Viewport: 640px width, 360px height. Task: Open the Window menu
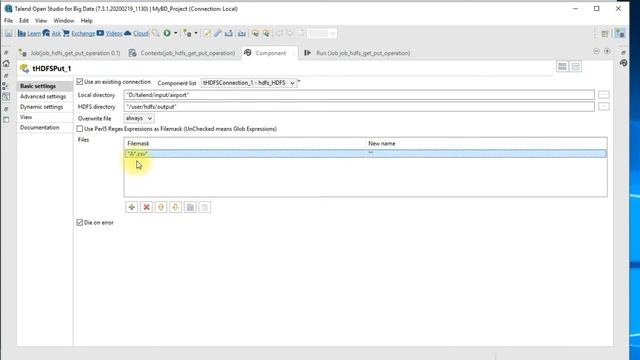coord(64,20)
